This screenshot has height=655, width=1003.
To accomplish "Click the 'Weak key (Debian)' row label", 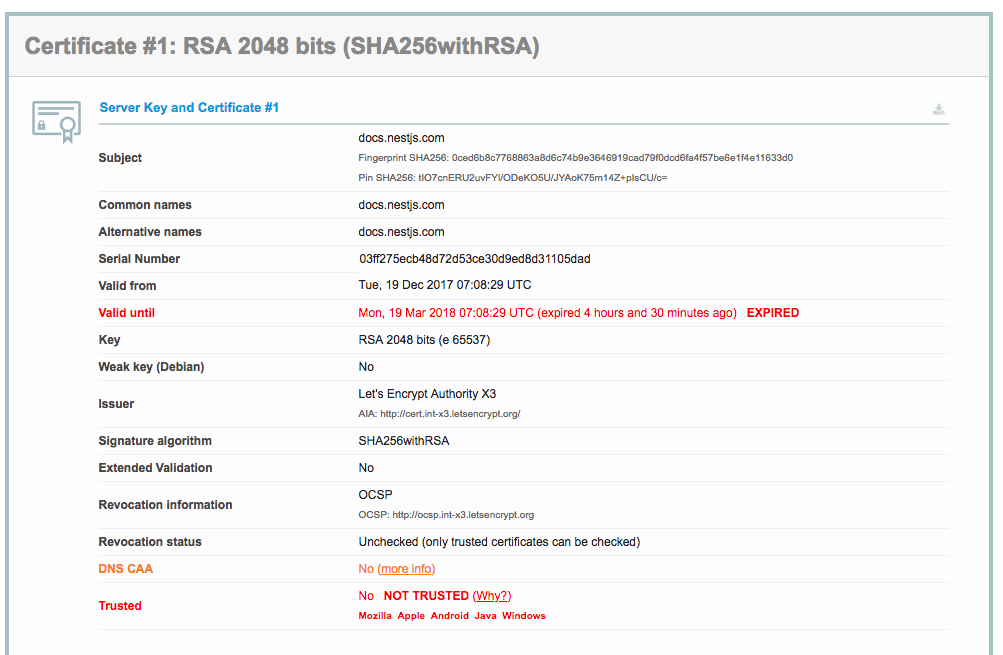I will (152, 367).
